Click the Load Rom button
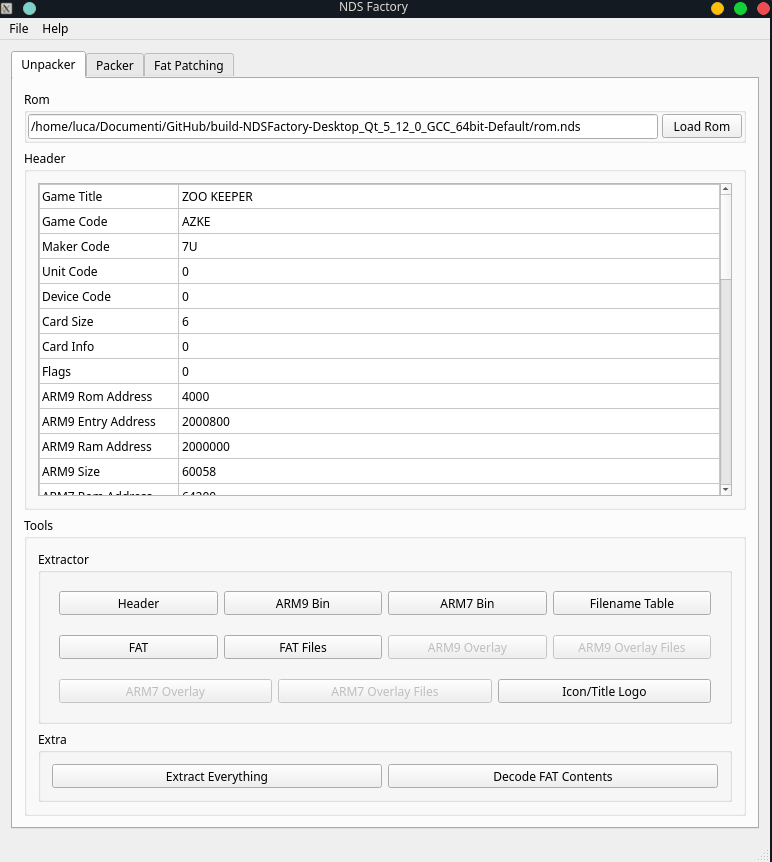 [x=701, y=127]
